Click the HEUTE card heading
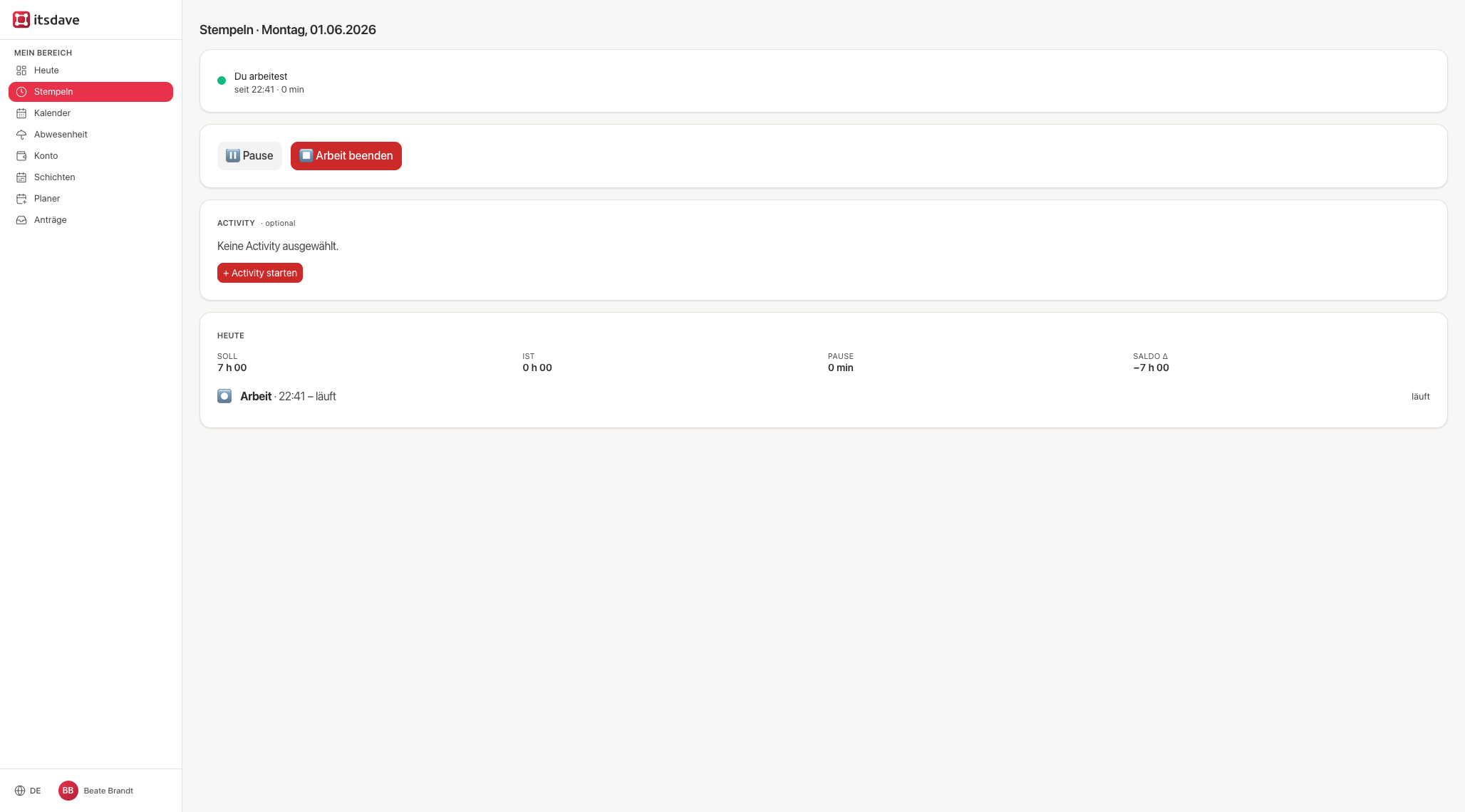The image size is (1465, 812). [231, 335]
